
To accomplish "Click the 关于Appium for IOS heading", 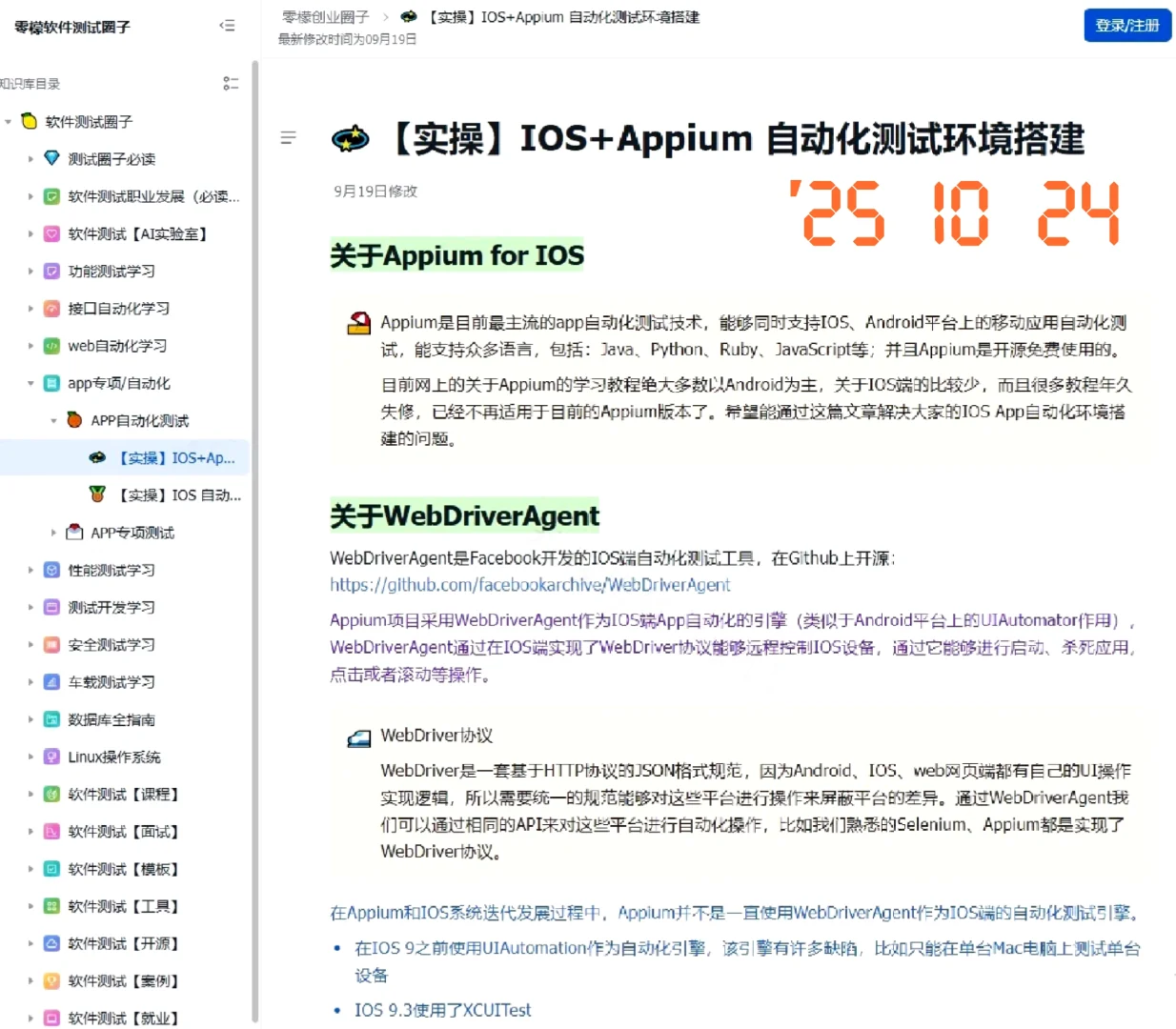I will tap(456, 255).
